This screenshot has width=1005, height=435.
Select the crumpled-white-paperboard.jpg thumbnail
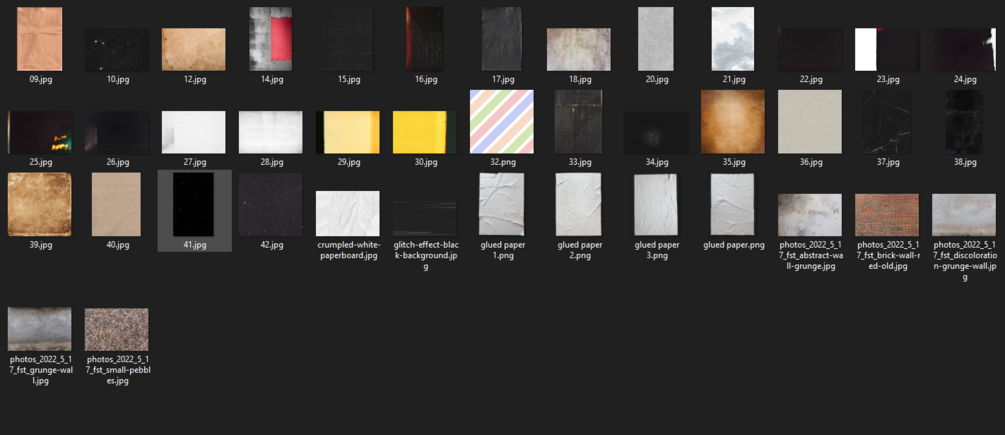347,214
